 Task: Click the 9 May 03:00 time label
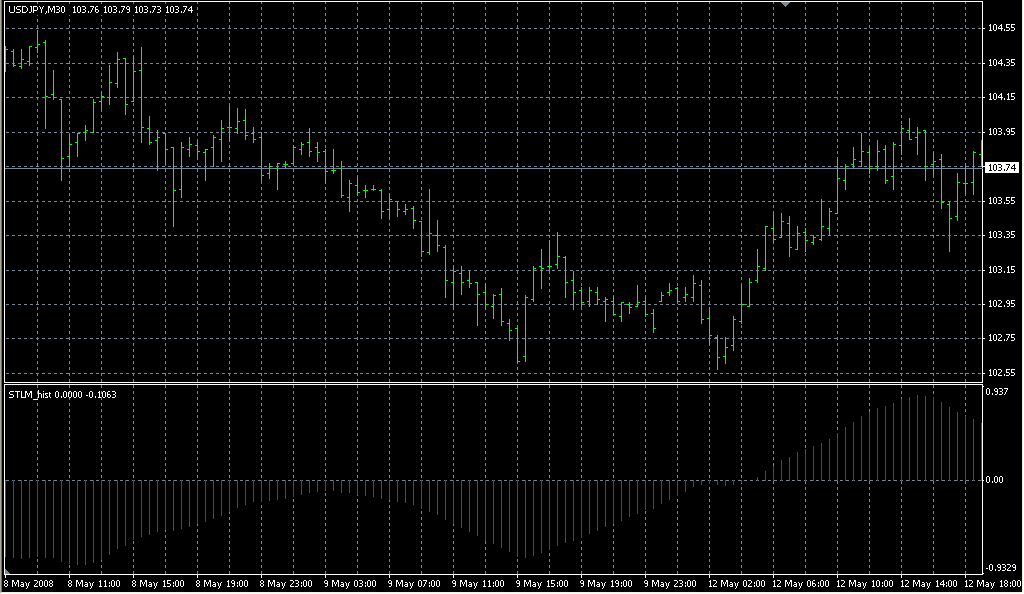coord(350,584)
